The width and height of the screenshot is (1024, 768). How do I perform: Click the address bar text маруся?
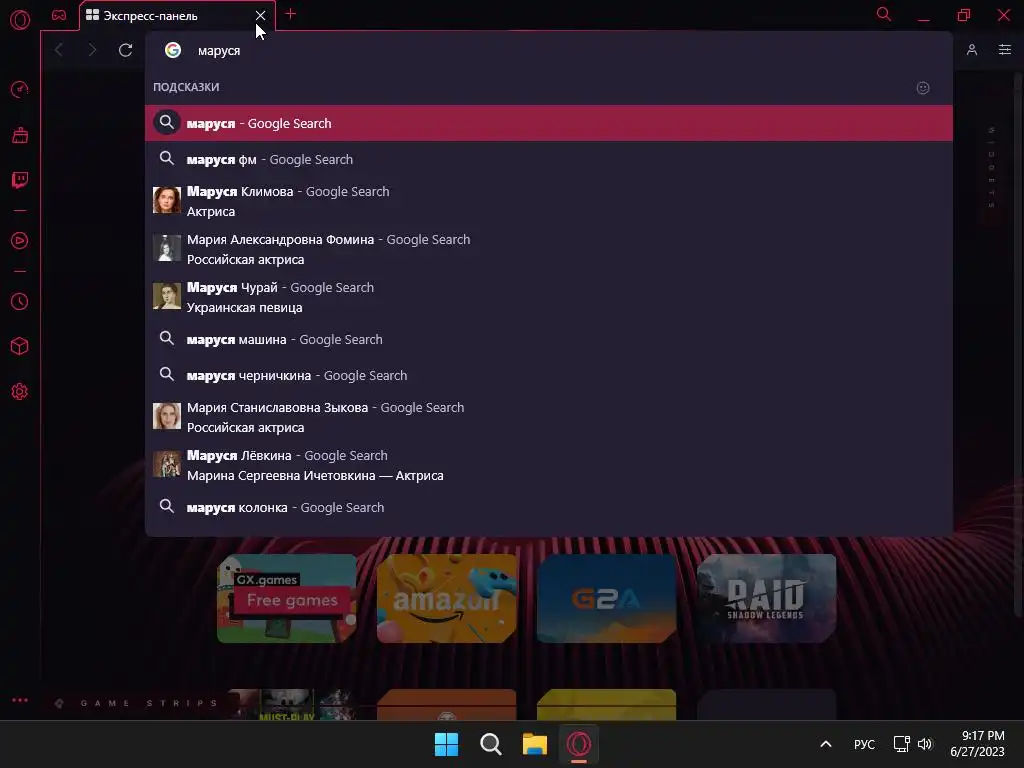pyautogui.click(x=219, y=51)
